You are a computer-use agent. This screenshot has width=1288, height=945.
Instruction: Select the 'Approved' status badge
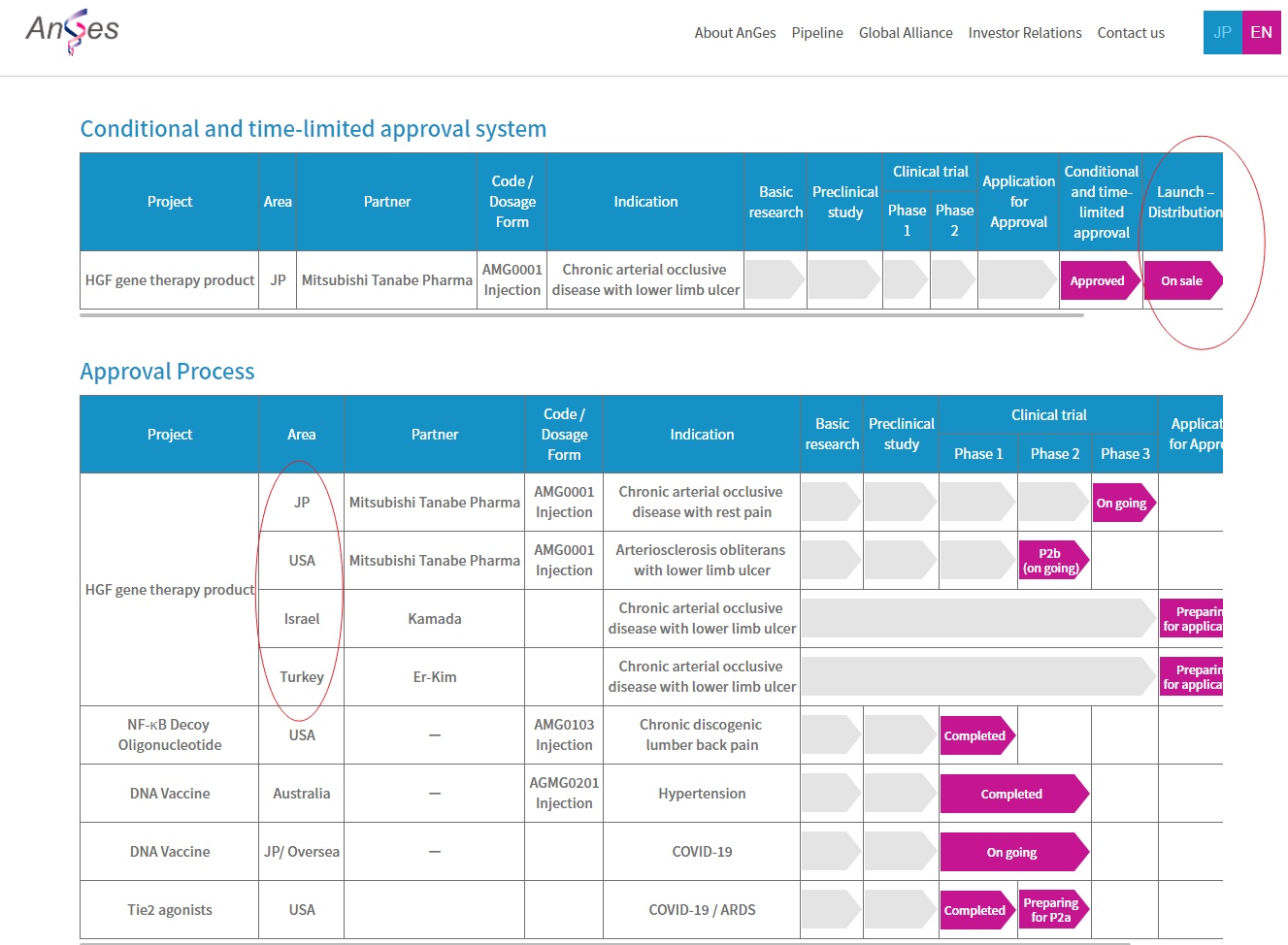point(1101,280)
